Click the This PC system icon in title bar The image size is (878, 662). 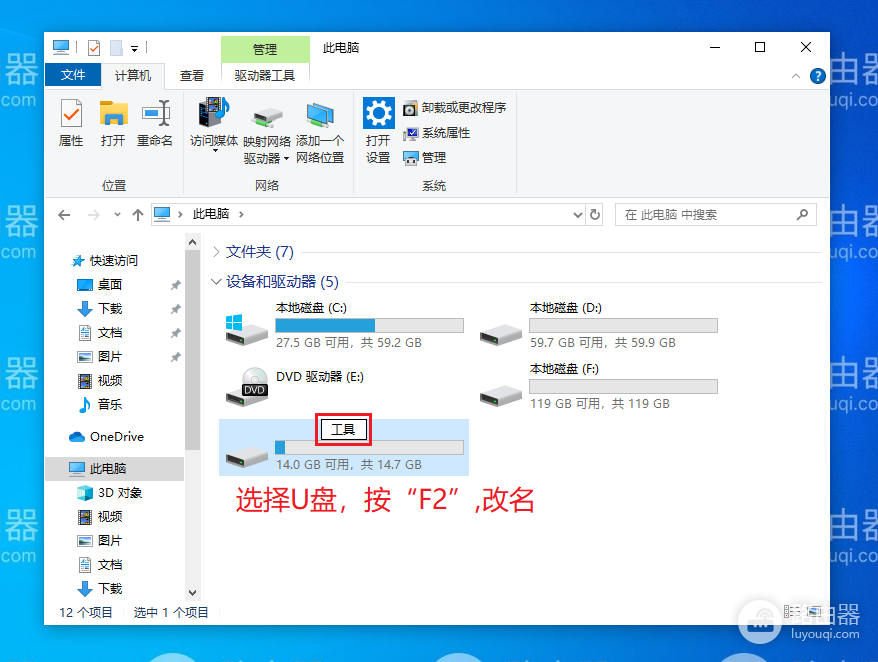coord(61,48)
